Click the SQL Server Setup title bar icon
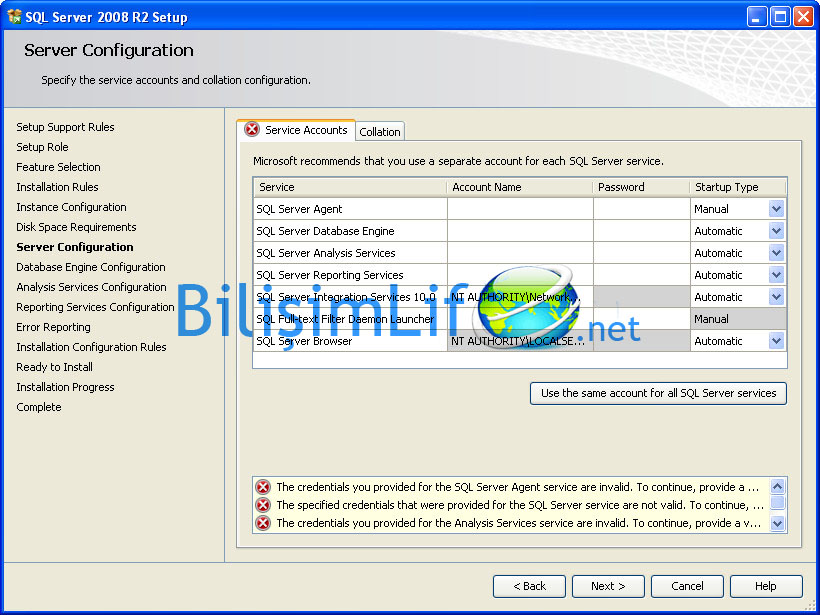Image resolution: width=820 pixels, height=615 pixels. tap(15, 17)
